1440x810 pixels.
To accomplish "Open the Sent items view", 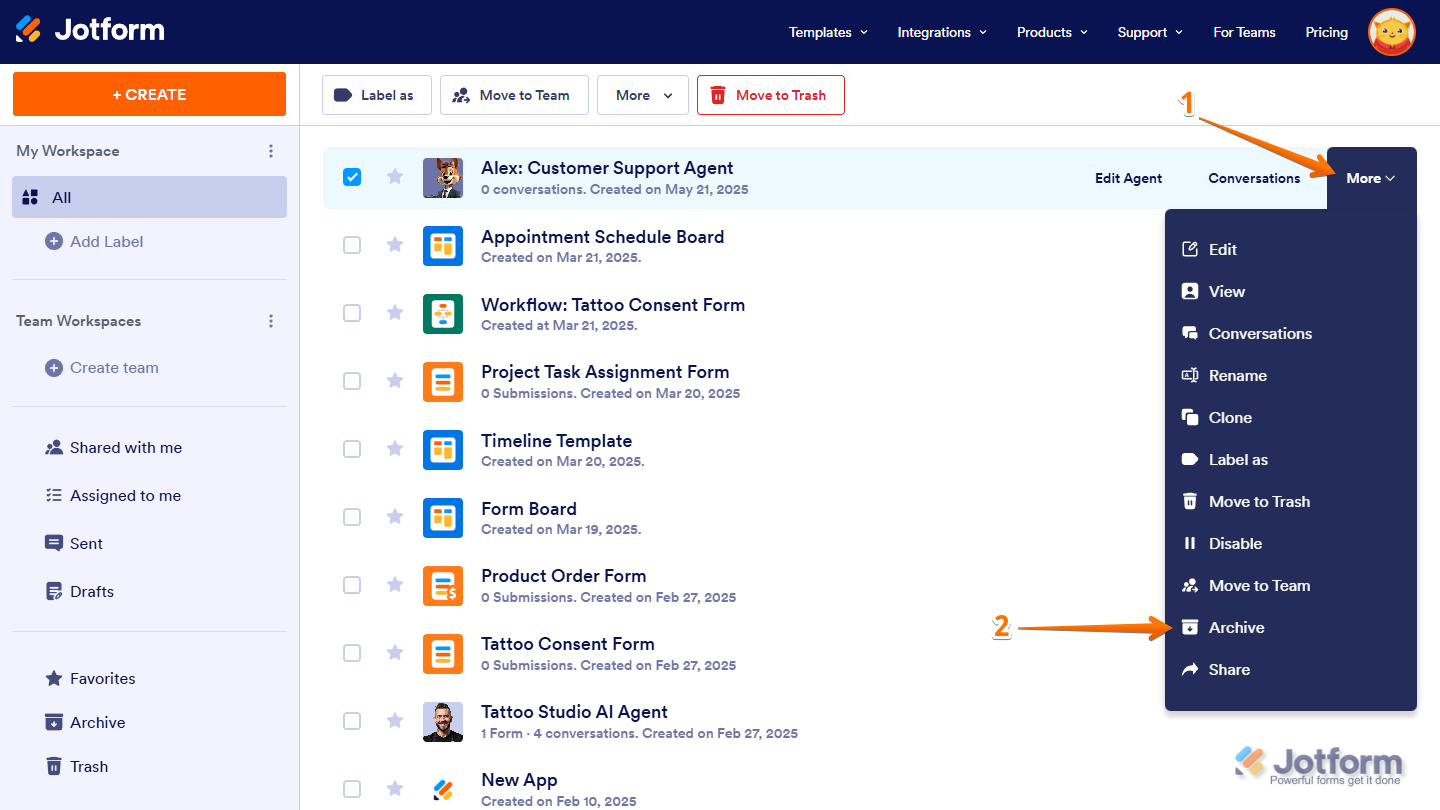I will click(84, 543).
